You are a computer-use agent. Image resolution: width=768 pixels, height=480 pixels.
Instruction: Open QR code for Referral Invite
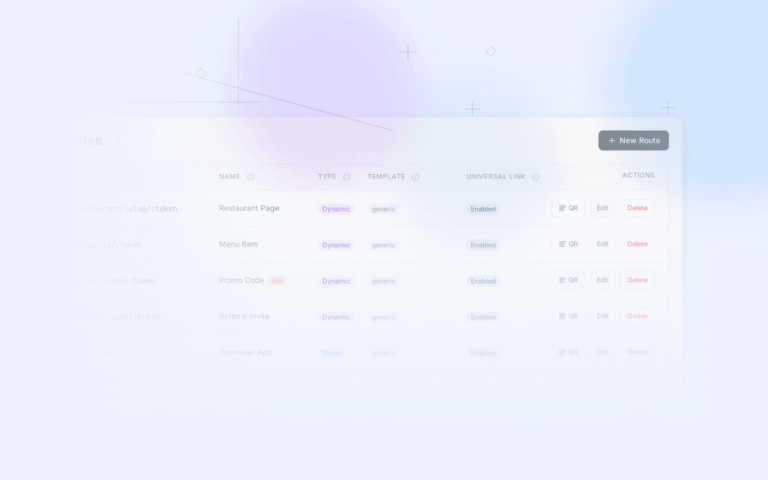568,316
